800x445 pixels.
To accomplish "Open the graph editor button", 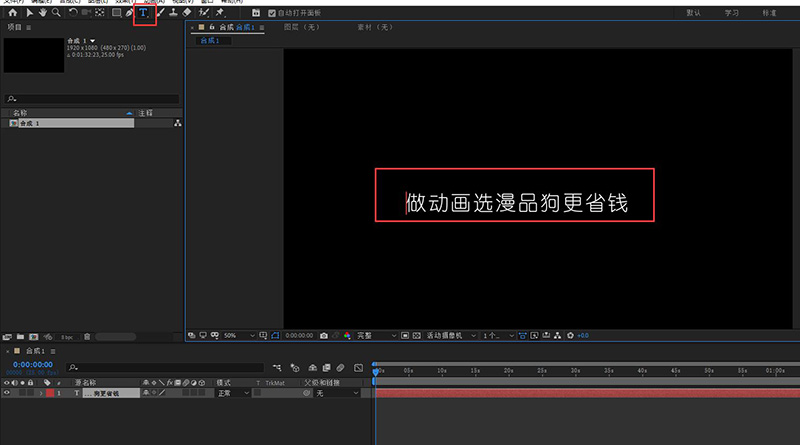I will point(359,367).
